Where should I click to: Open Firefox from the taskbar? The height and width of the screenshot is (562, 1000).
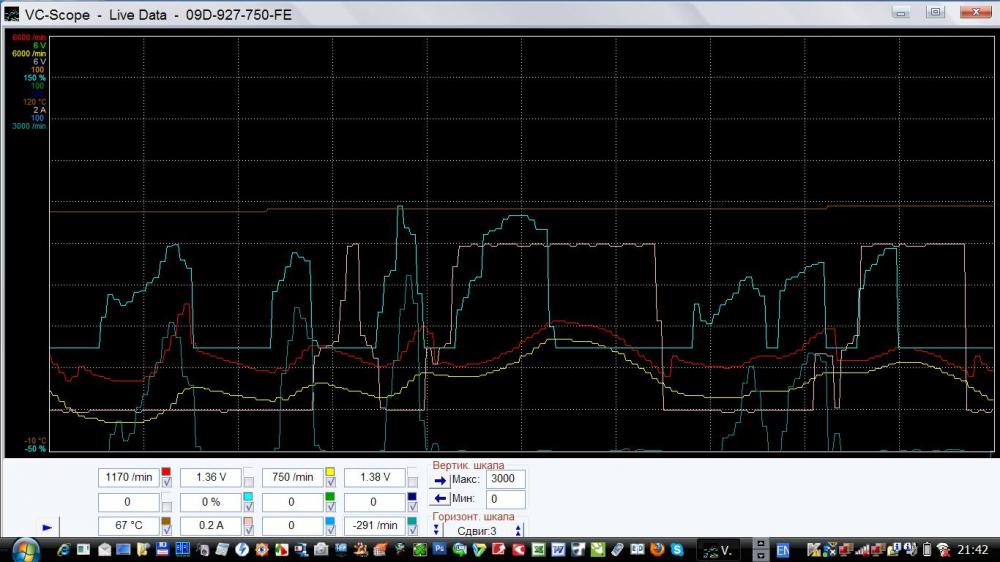point(658,549)
